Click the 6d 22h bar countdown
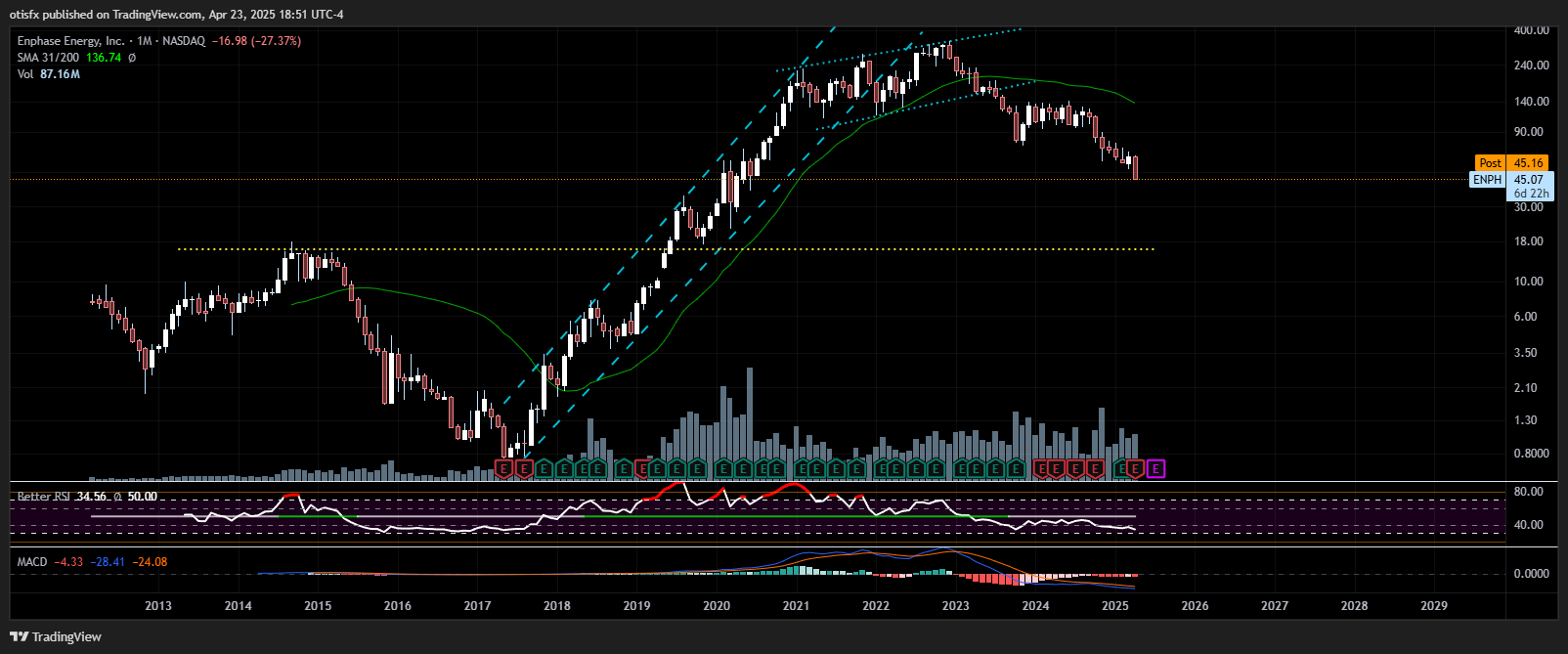Viewport: 1568px width, 654px height. (x=1531, y=194)
